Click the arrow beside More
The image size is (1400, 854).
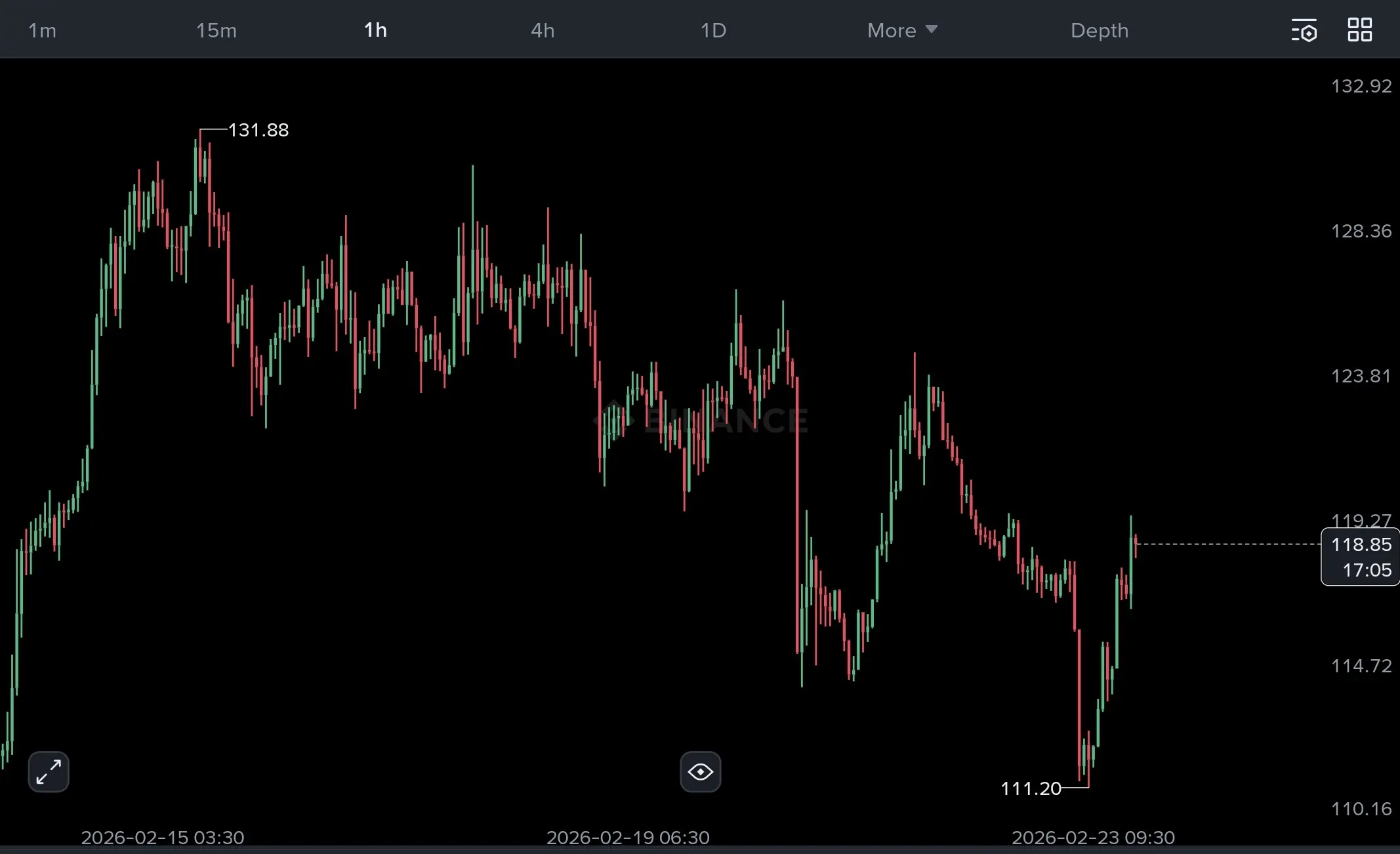pyautogui.click(x=932, y=30)
